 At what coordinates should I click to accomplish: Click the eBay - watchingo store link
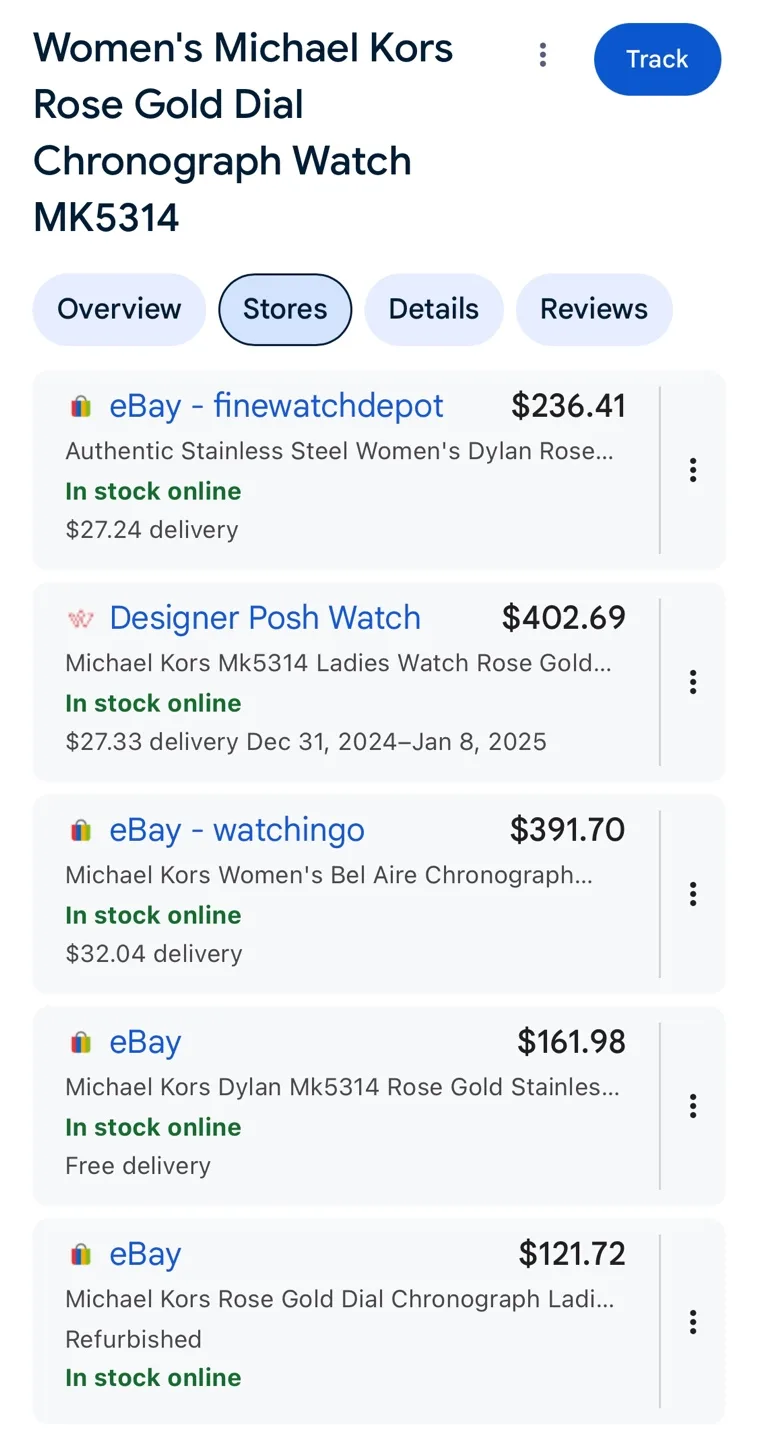(237, 829)
